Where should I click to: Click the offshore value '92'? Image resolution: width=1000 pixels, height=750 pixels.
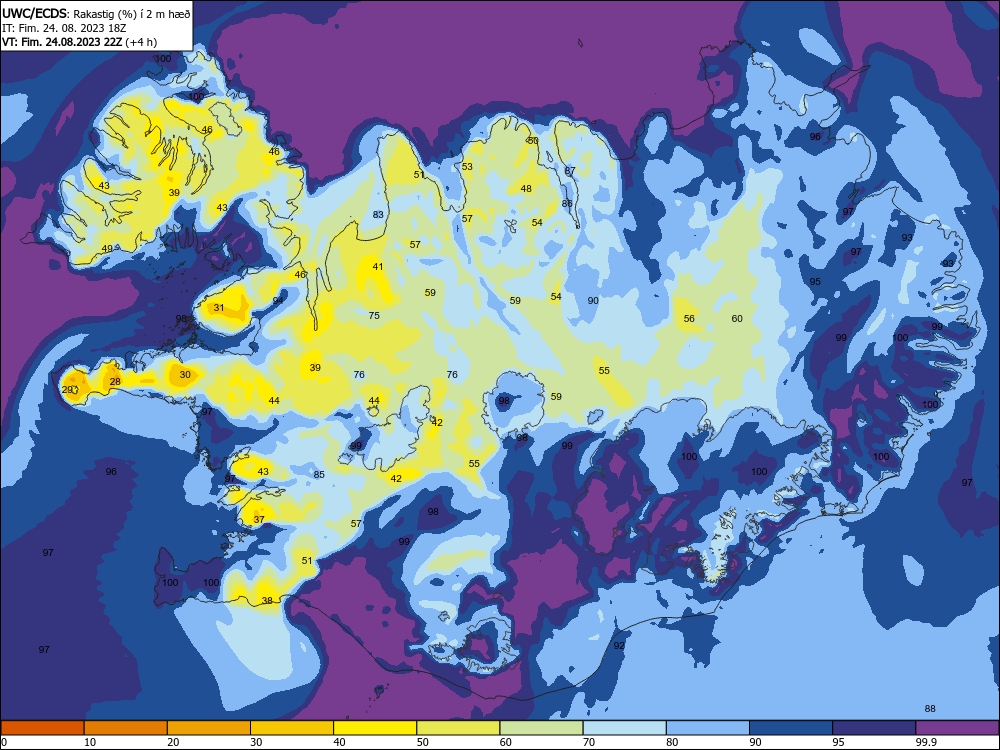pos(619,646)
